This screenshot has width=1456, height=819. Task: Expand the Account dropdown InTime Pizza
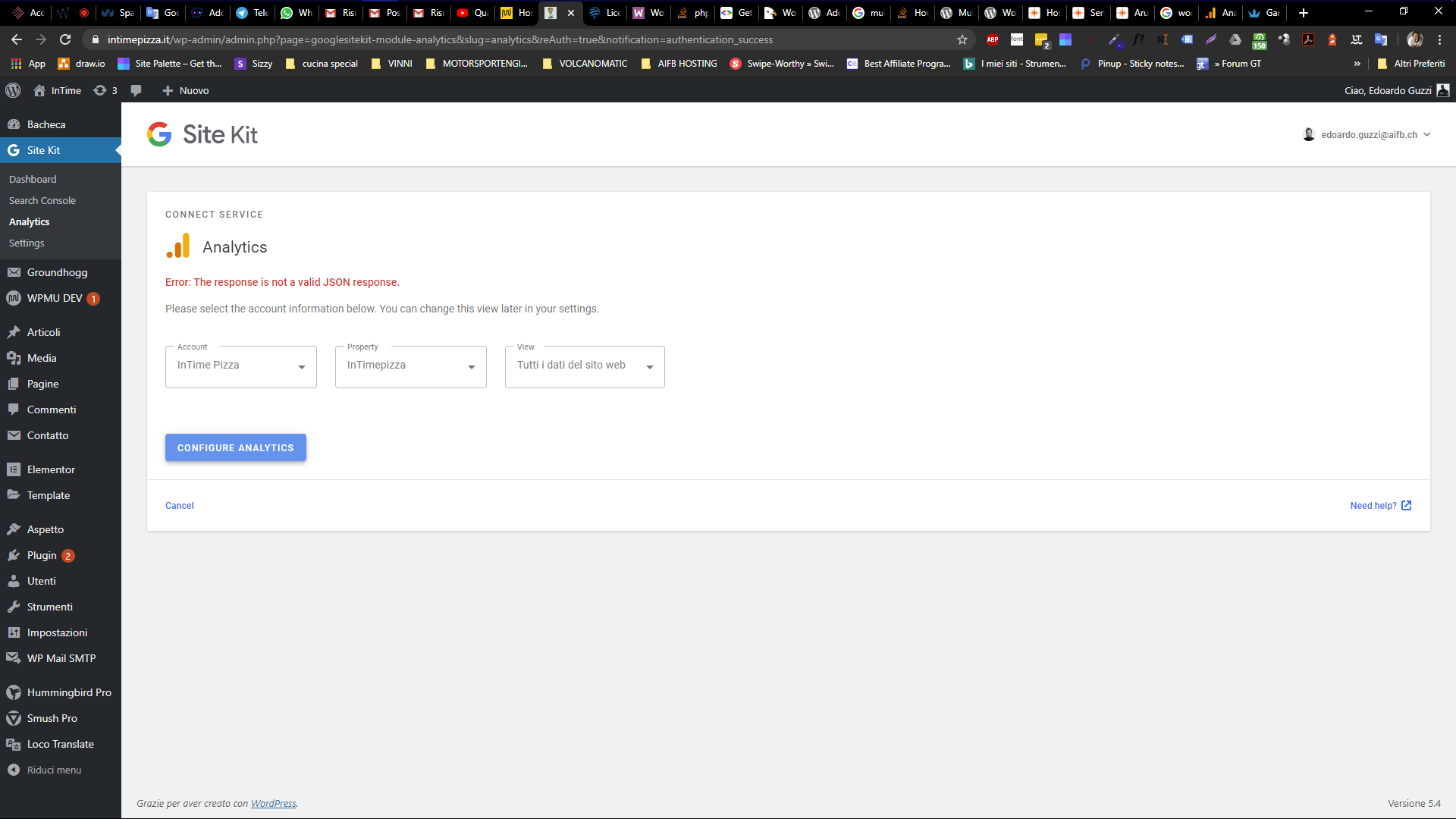click(x=240, y=366)
